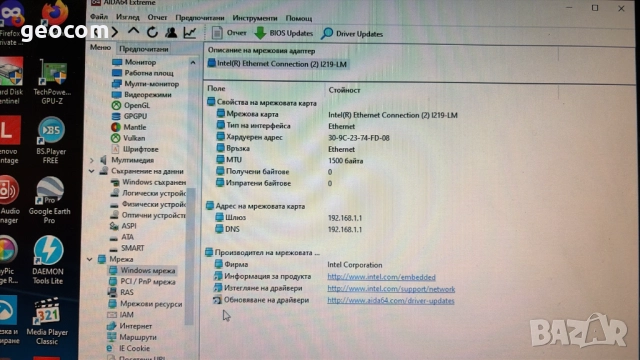Select Mantle tree item
This screenshot has height=360, width=640.
tap(135, 127)
